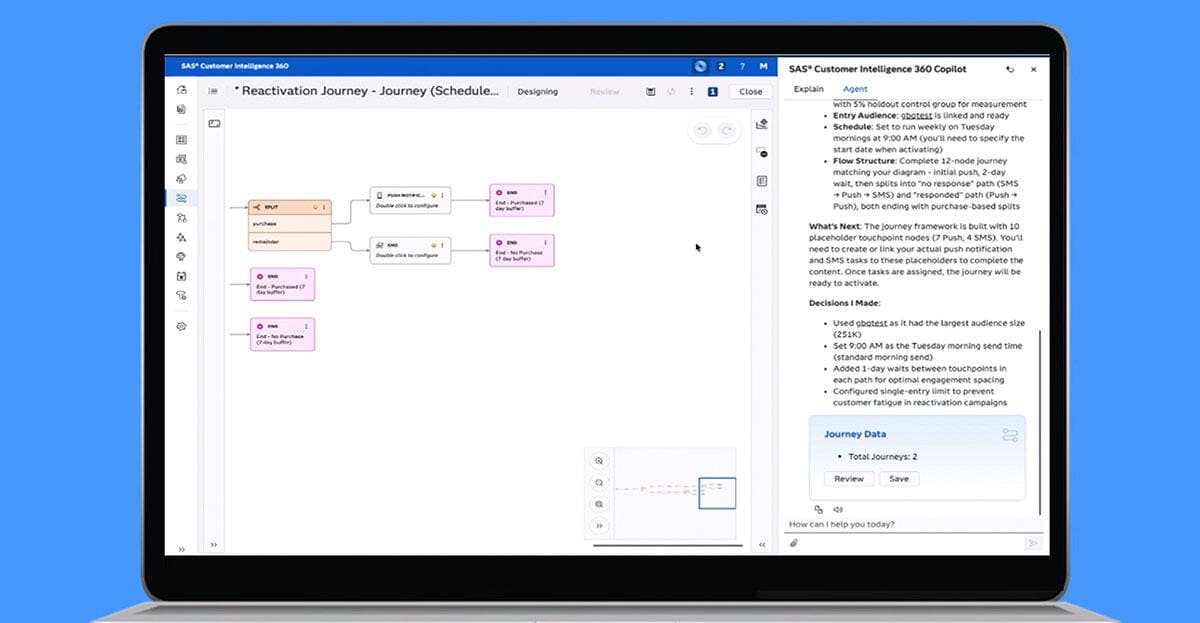Select the Agent tab in Copilot
The height and width of the screenshot is (623, 1200).
tap(855, 89)
